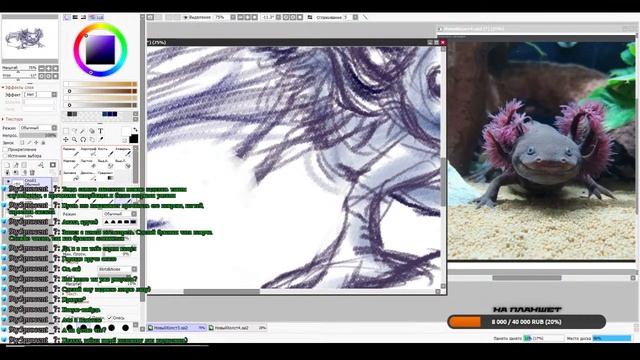Open the stabilizer dropdown in toolbar
The width and height of the screenshot is (640, 360).
click(x=355, y=17)
